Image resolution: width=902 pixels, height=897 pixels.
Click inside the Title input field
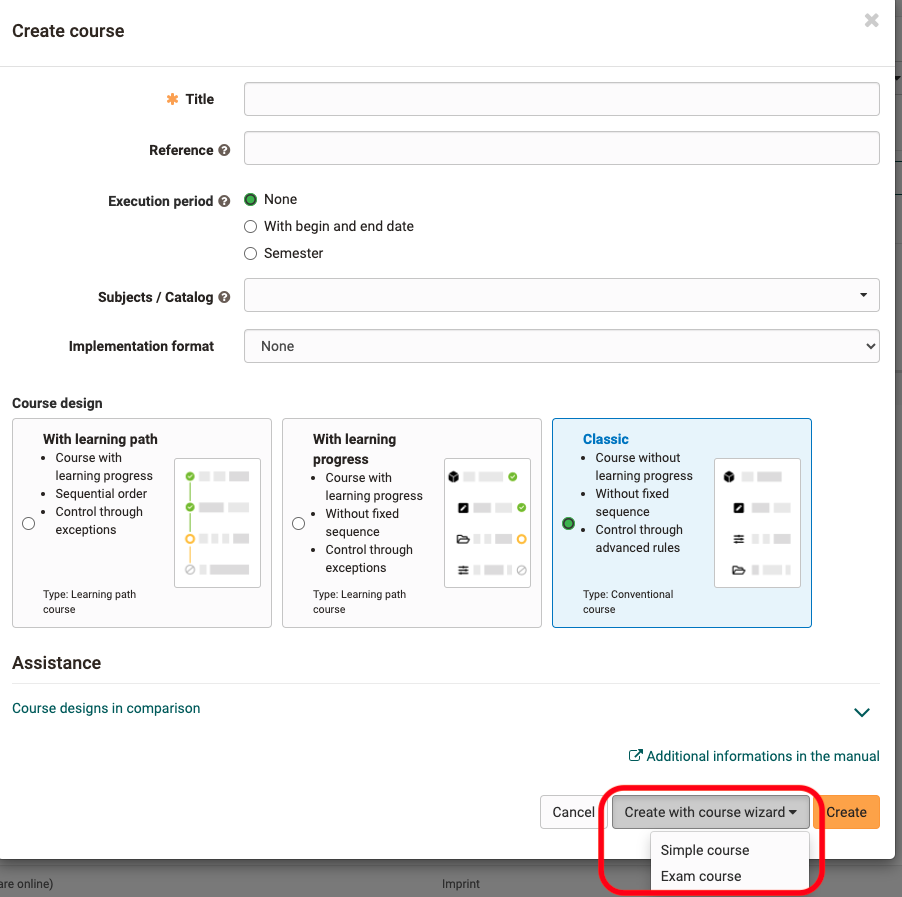[561, 99]
